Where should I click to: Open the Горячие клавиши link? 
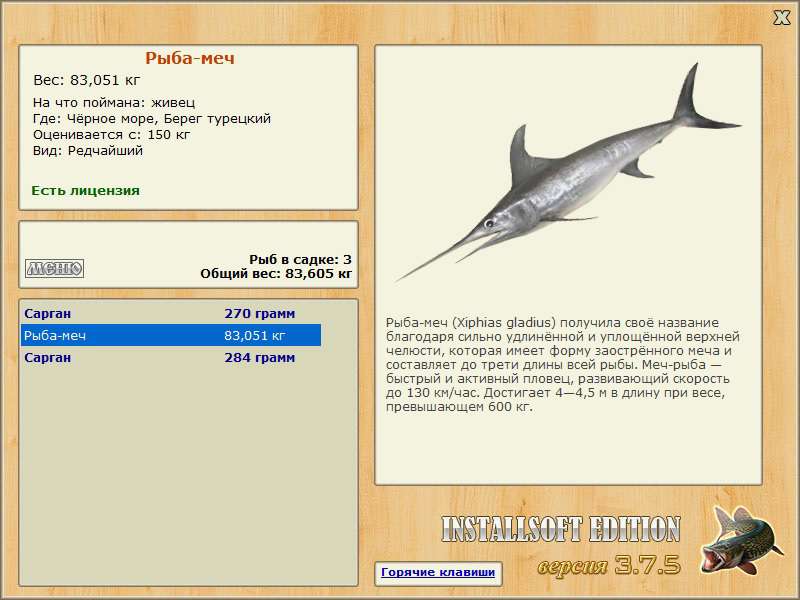point(438,572)
